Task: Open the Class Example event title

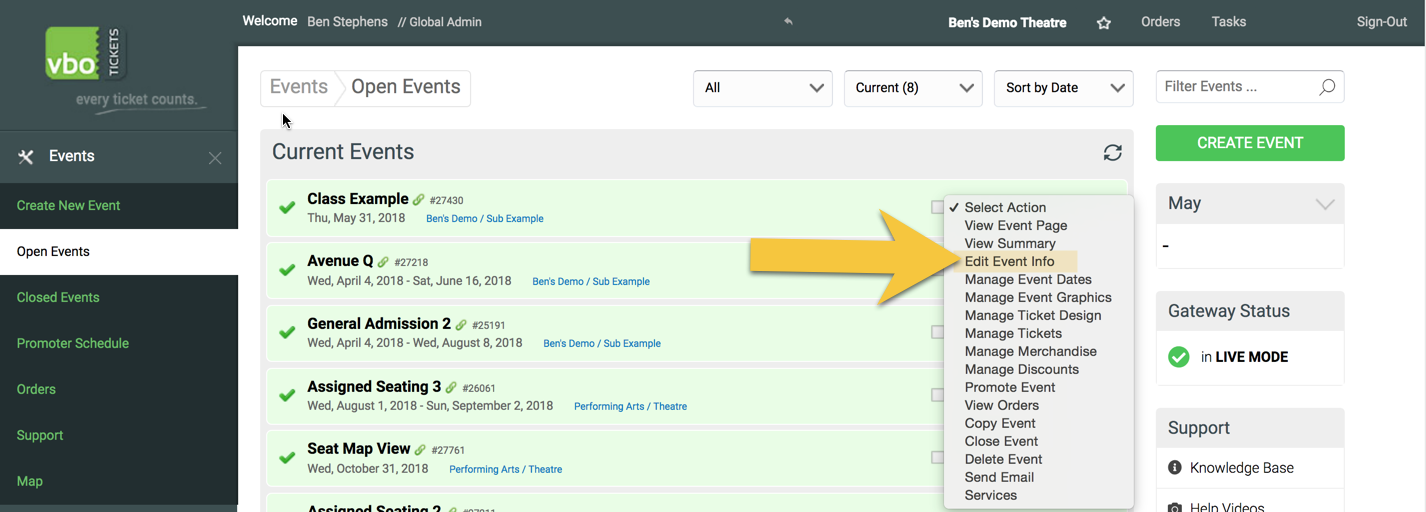Action: [x=357, y=199]
